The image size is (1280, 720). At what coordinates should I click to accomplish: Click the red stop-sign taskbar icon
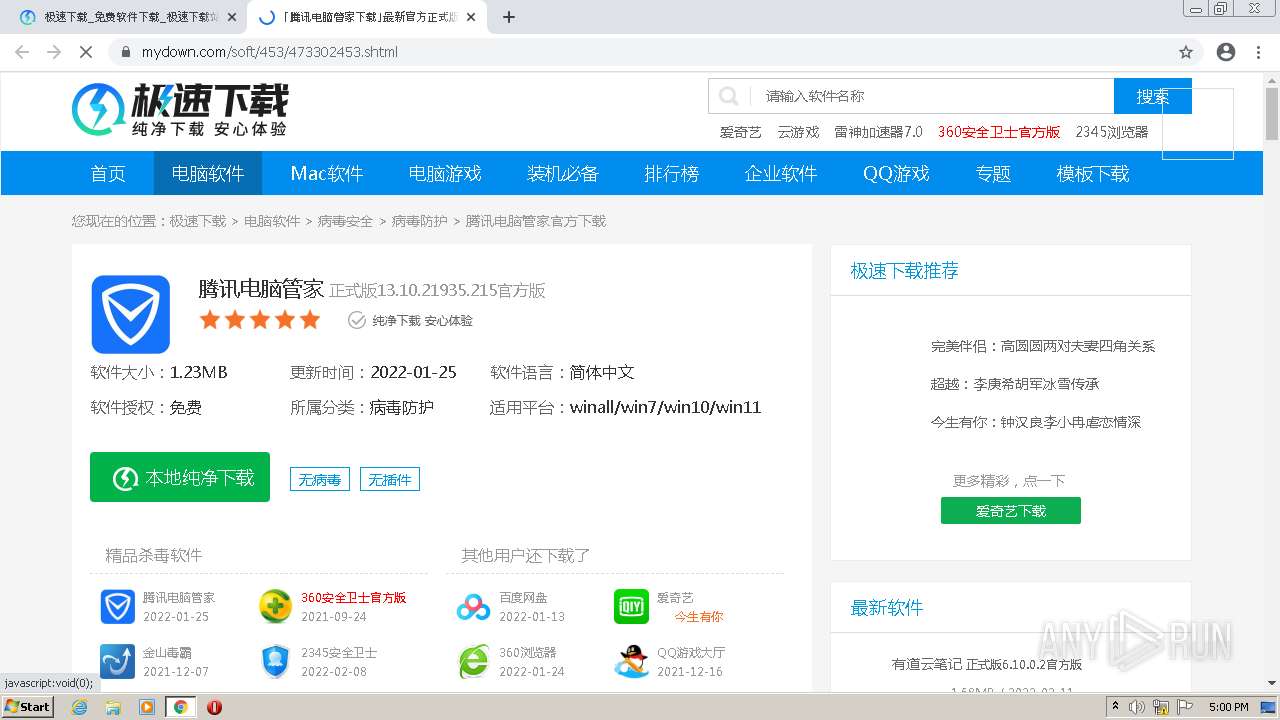coord(214,707)
